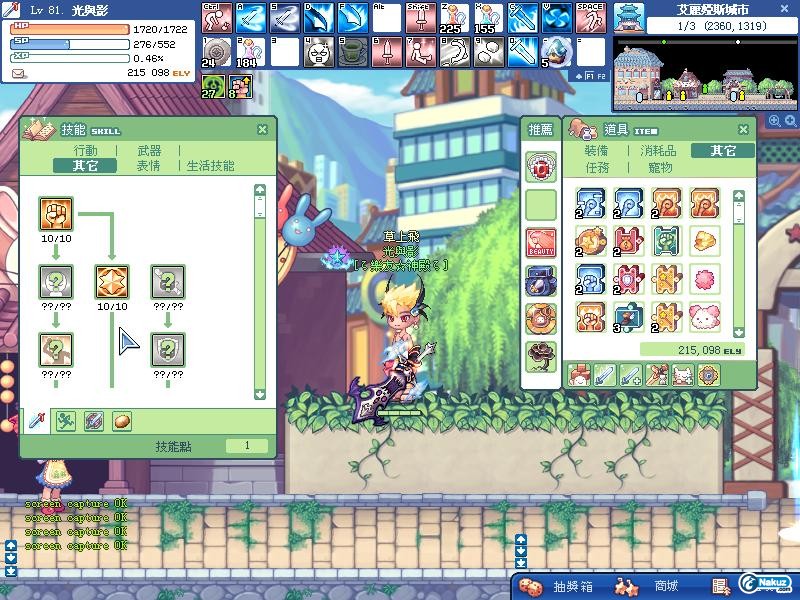Activate the Ctrl pick-up item hotkey slot
800x600 pixels.
[x=217, y=18]
